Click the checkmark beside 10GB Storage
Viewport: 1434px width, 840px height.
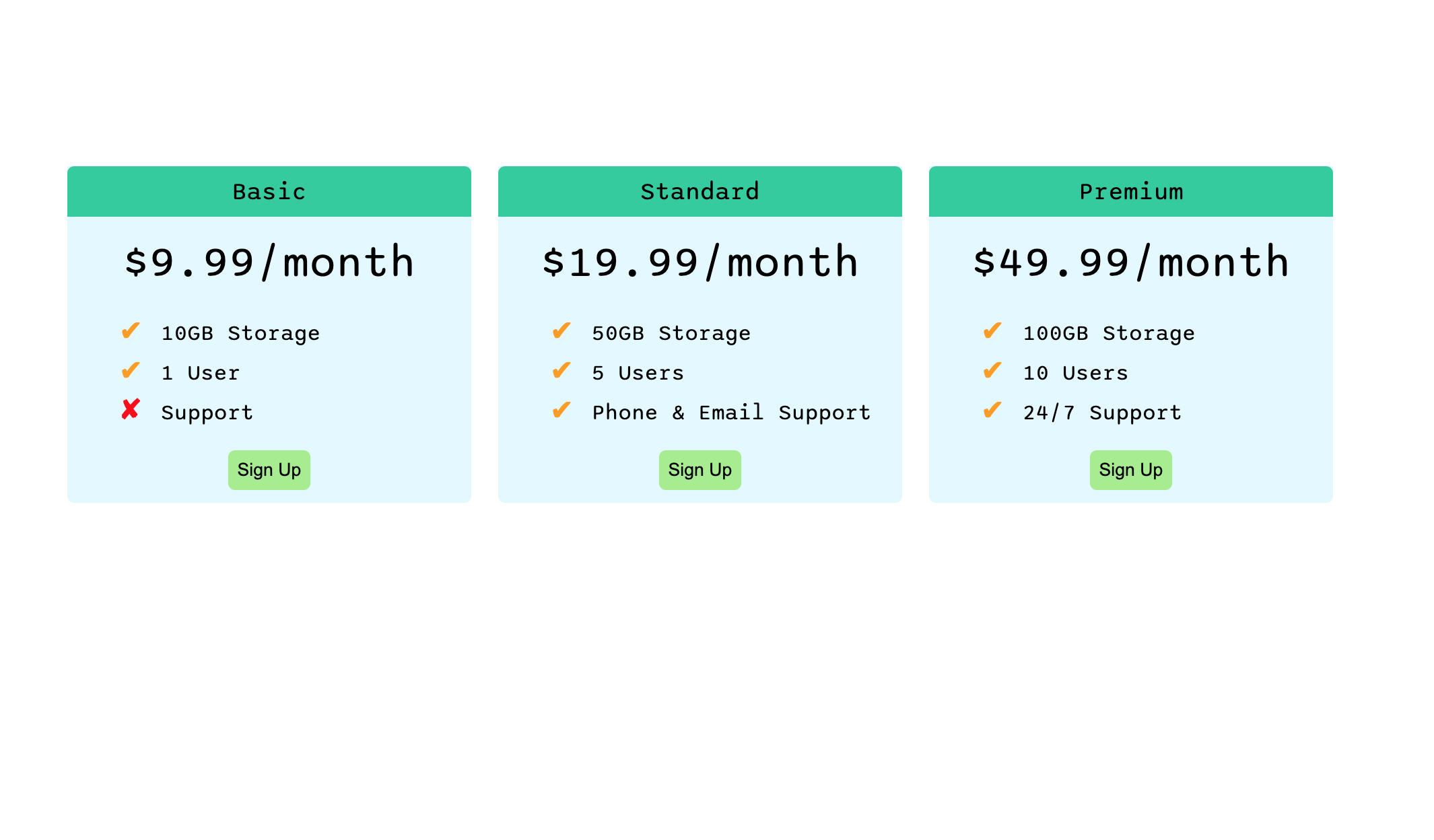pos(132,330)
